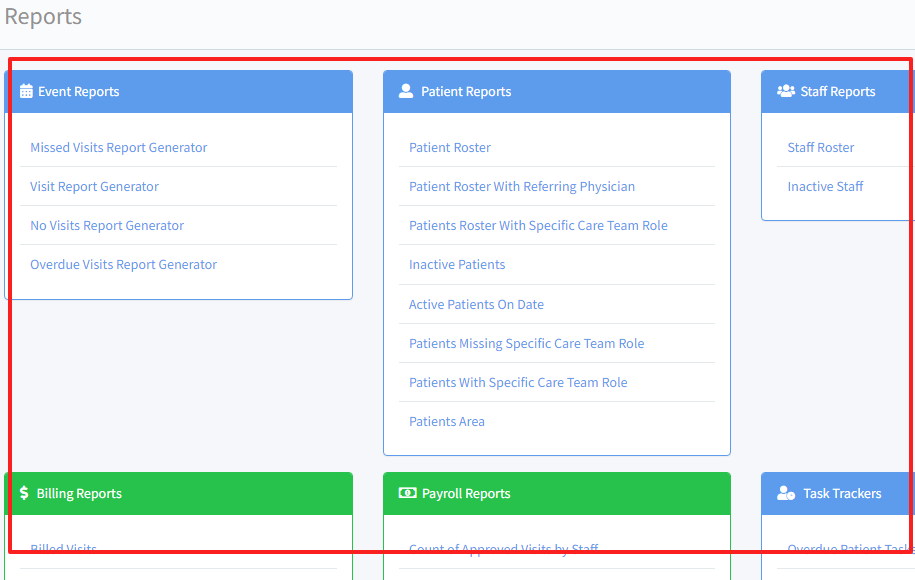Viewport: 915px width, 580px height.
Task: Open Missed Visits Report Generator
Action: tap(119, 148)
